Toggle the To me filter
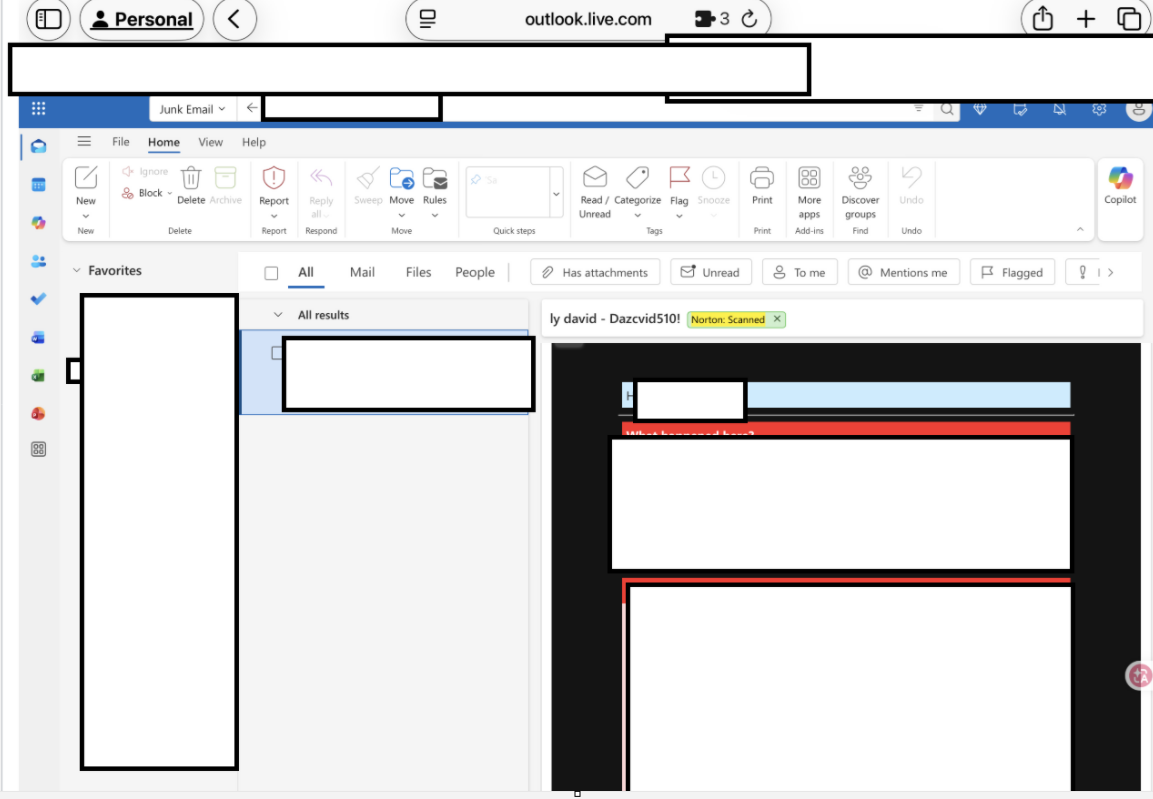The width and height of the screenshot is (1153, 799). click(799, 272)
